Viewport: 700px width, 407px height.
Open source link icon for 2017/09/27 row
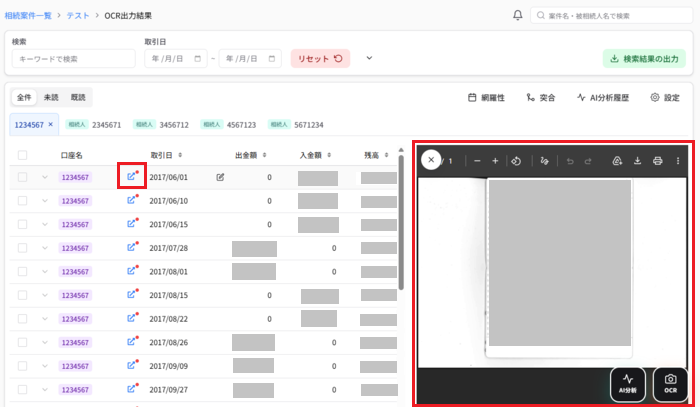click(x=132, y=389)
